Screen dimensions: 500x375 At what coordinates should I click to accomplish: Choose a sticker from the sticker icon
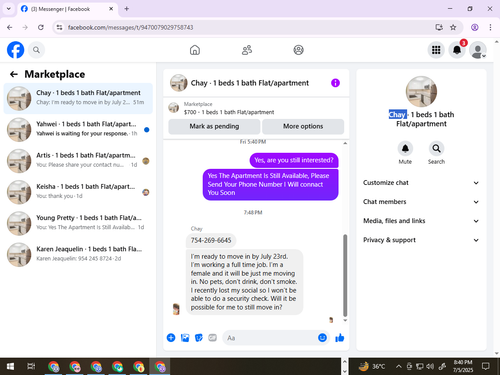tap(199, 338)
